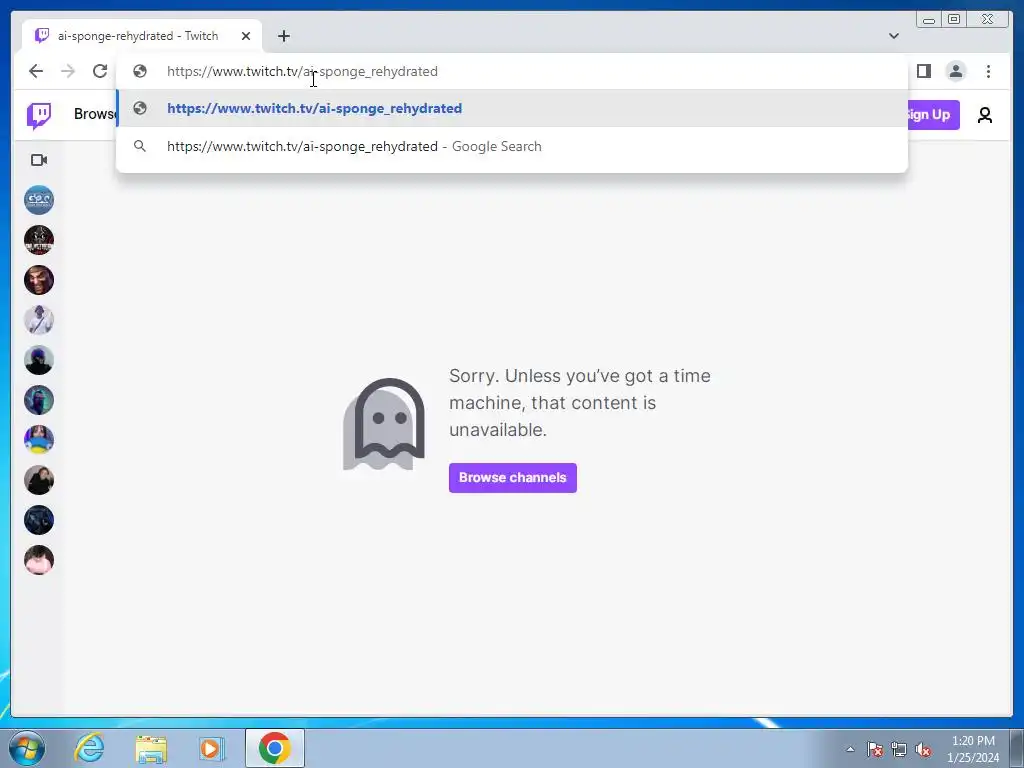The height and width of the screenshot is (768, 1024).
Task: Open fourth sidebar channel avatar, white outfit
Action: pyautogui.click(x=39, y=320)
